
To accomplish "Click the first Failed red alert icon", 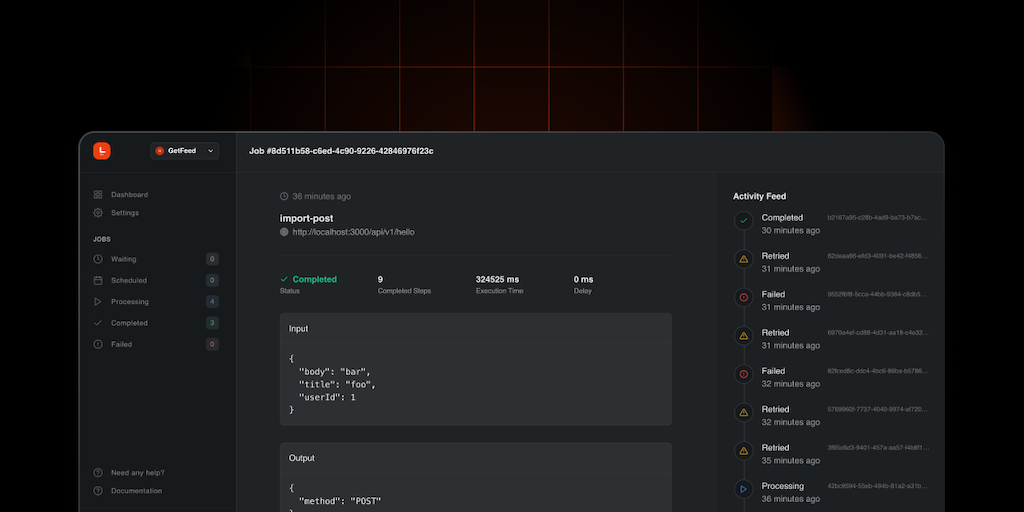I will coord(743,297).
